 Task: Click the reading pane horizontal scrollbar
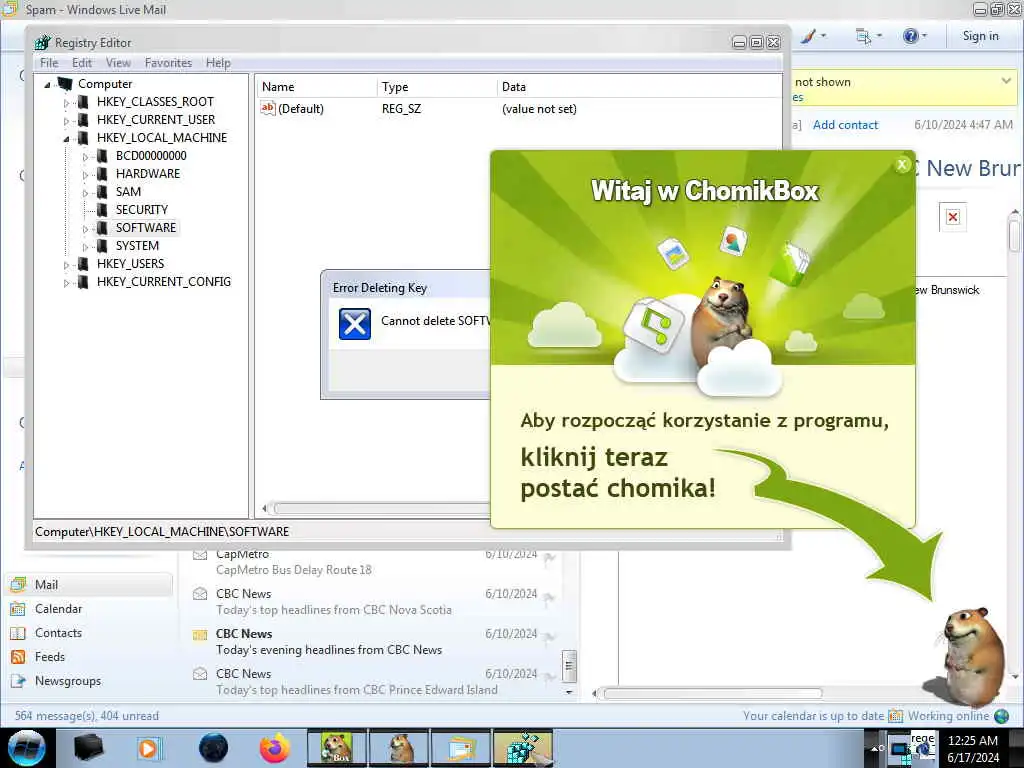(712, 694)
